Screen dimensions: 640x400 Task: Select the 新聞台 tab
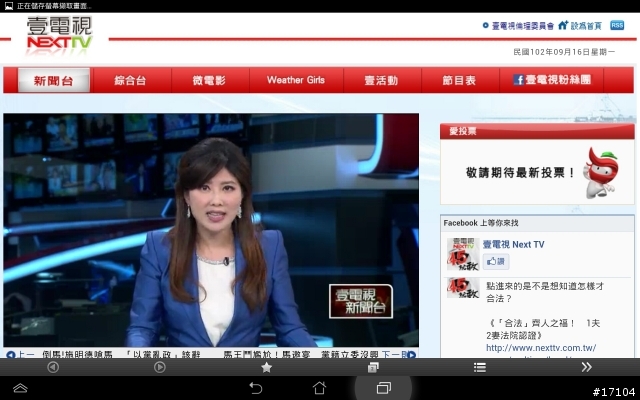pyautogui.click(x=53, y=80)
